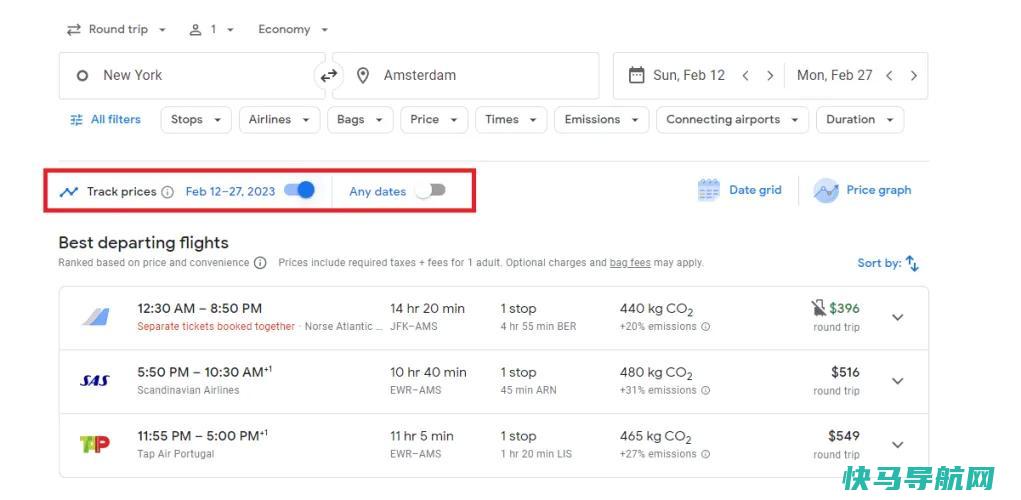
Task: Expand the $549 Tap Air Portugal flight
Action: pyautogui.click(x=898, y=445)
